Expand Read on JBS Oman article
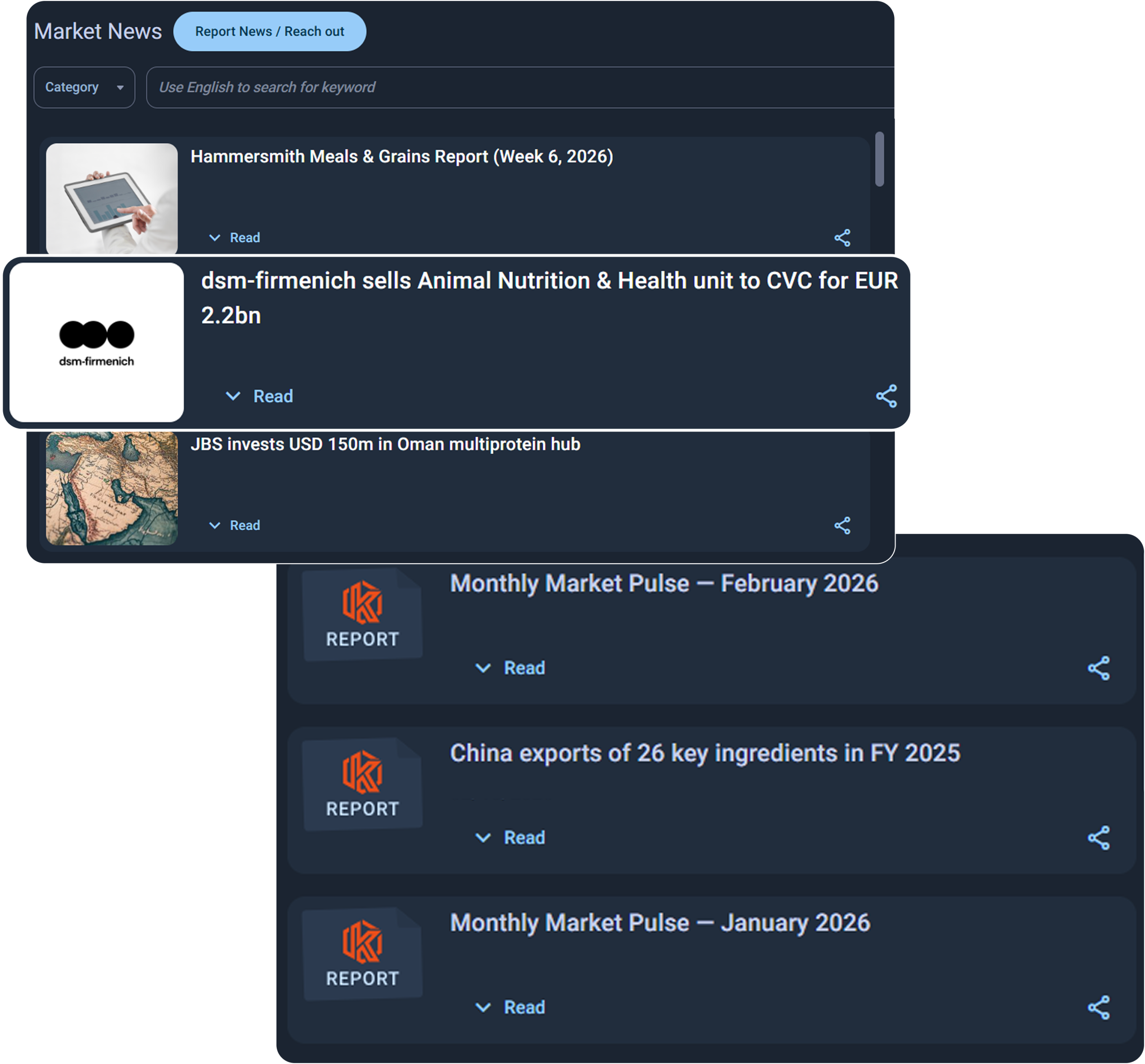The width and height of the screenshot is (1145, 1064). 234,525
